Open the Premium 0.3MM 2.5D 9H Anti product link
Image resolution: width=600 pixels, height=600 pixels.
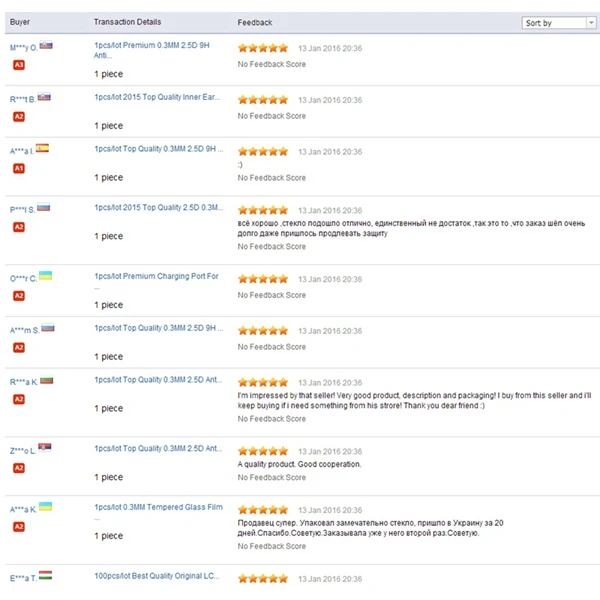[157, 52]
